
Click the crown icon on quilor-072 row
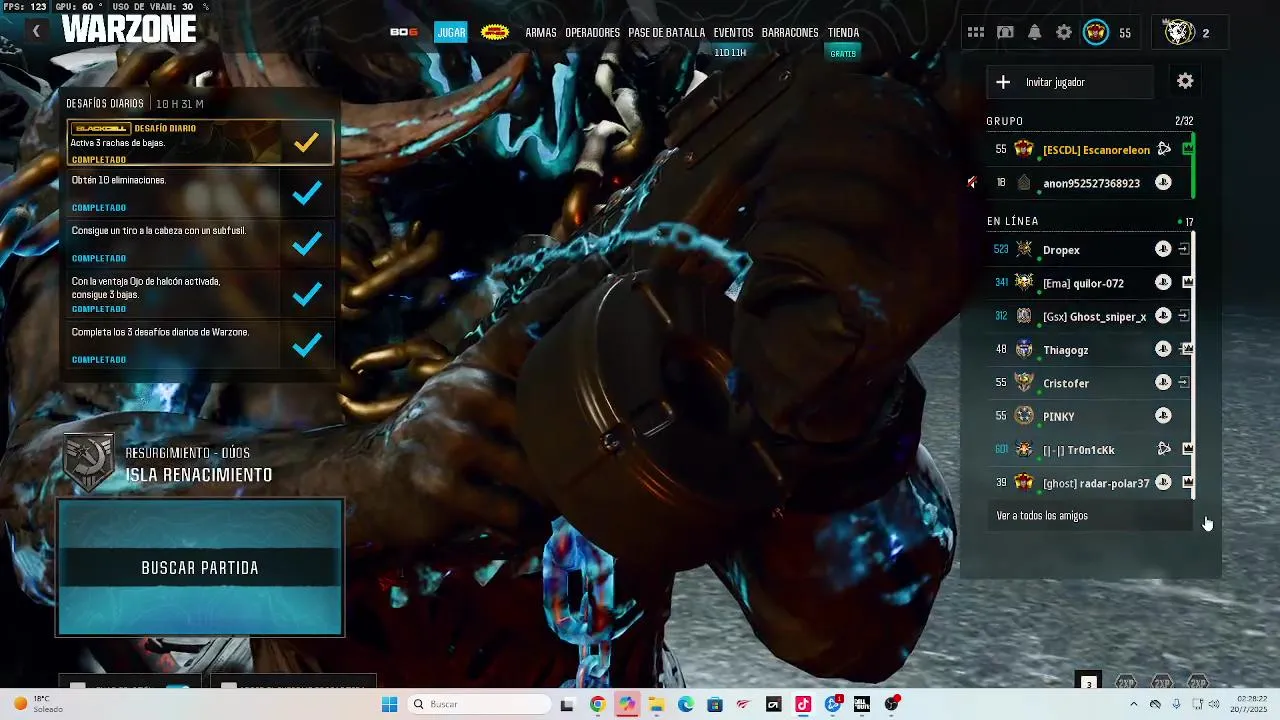1188,283
